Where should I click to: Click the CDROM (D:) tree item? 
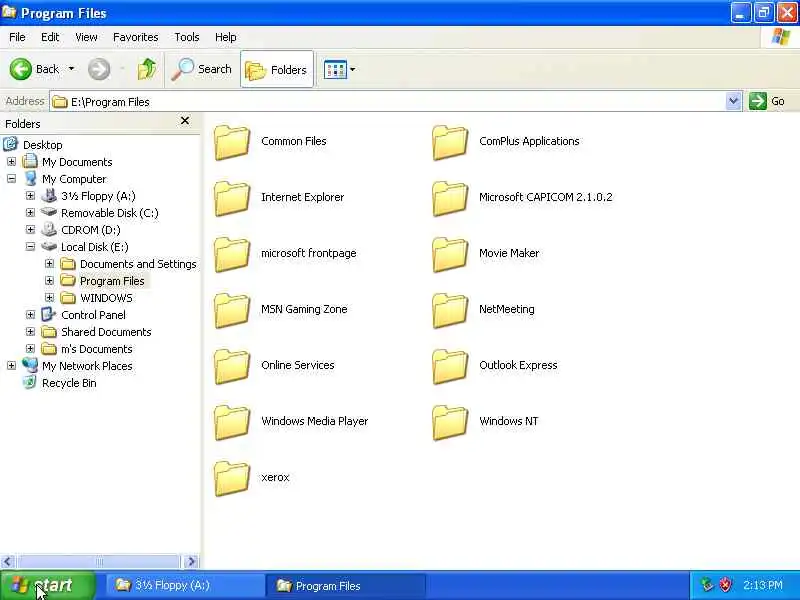click(x=90, y=230)
